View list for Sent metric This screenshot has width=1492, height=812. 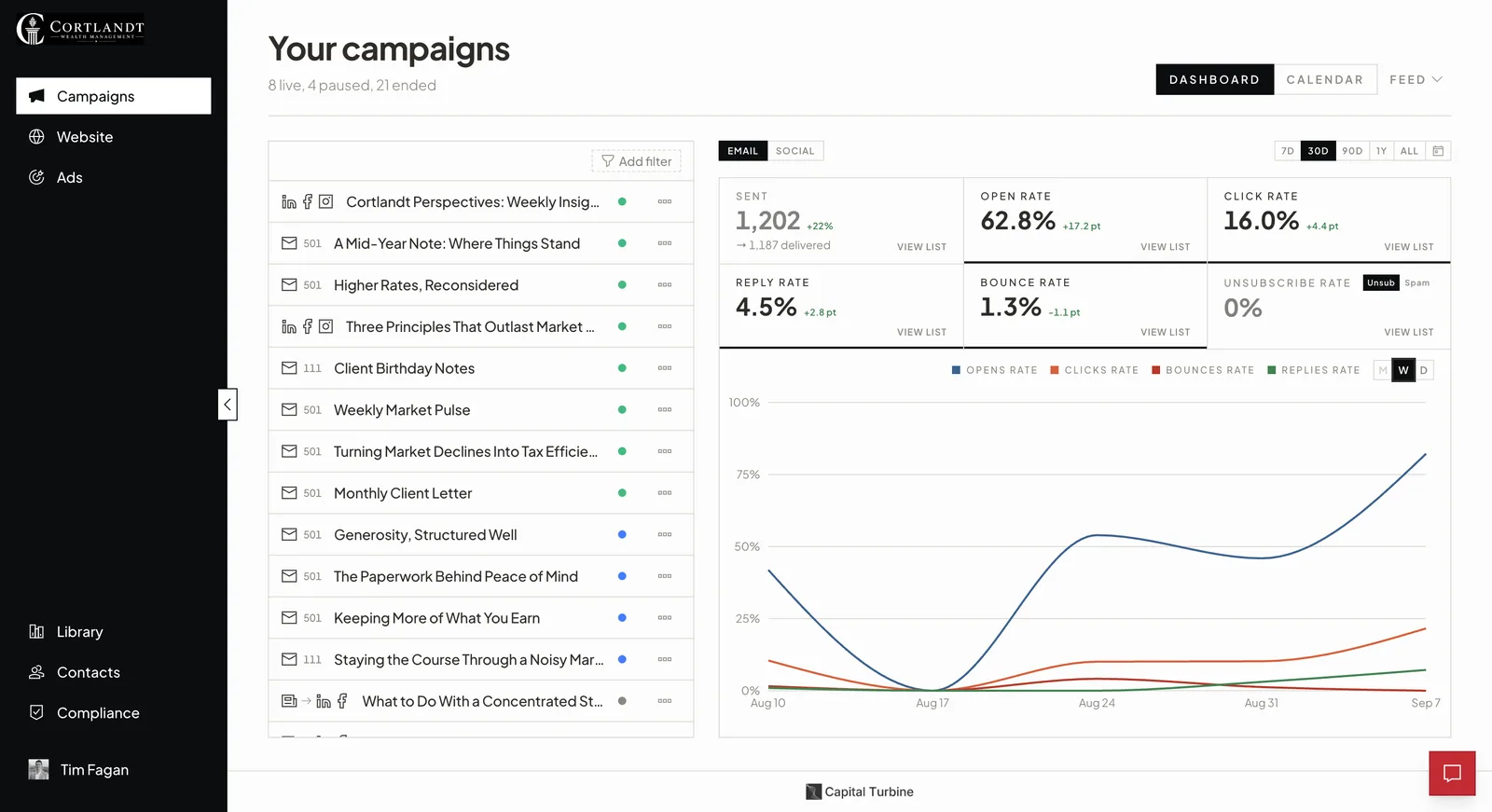(x=921, y=247)
